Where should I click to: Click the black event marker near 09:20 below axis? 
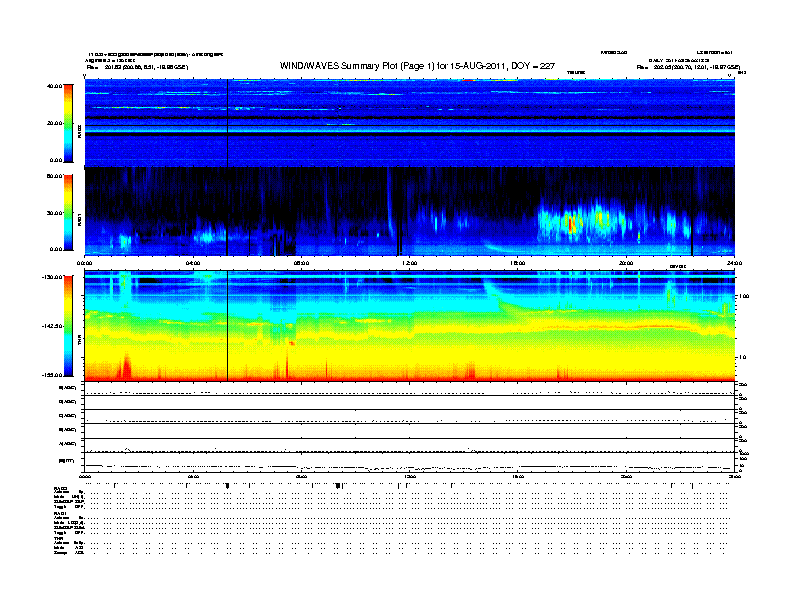tap(338, 486)
